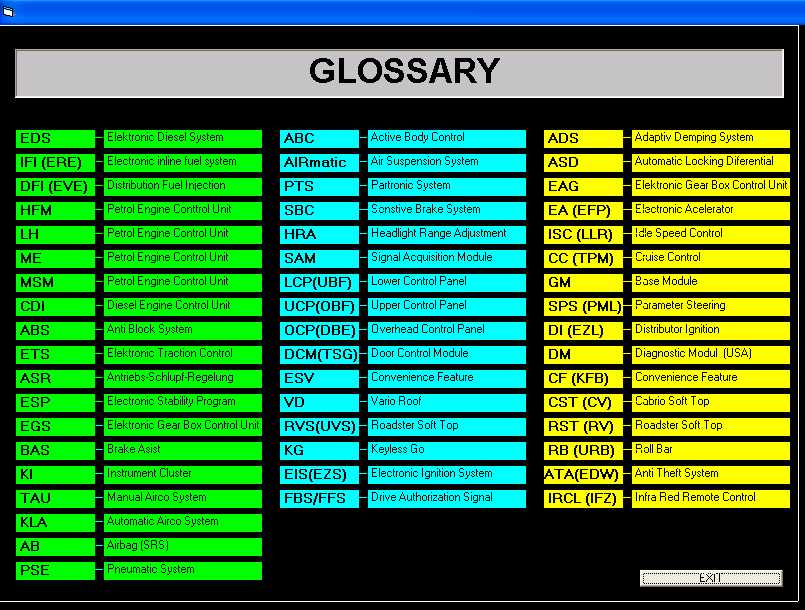
Task: Click the 'Headlight Range Adjustment' description
Action: point(446,234)
